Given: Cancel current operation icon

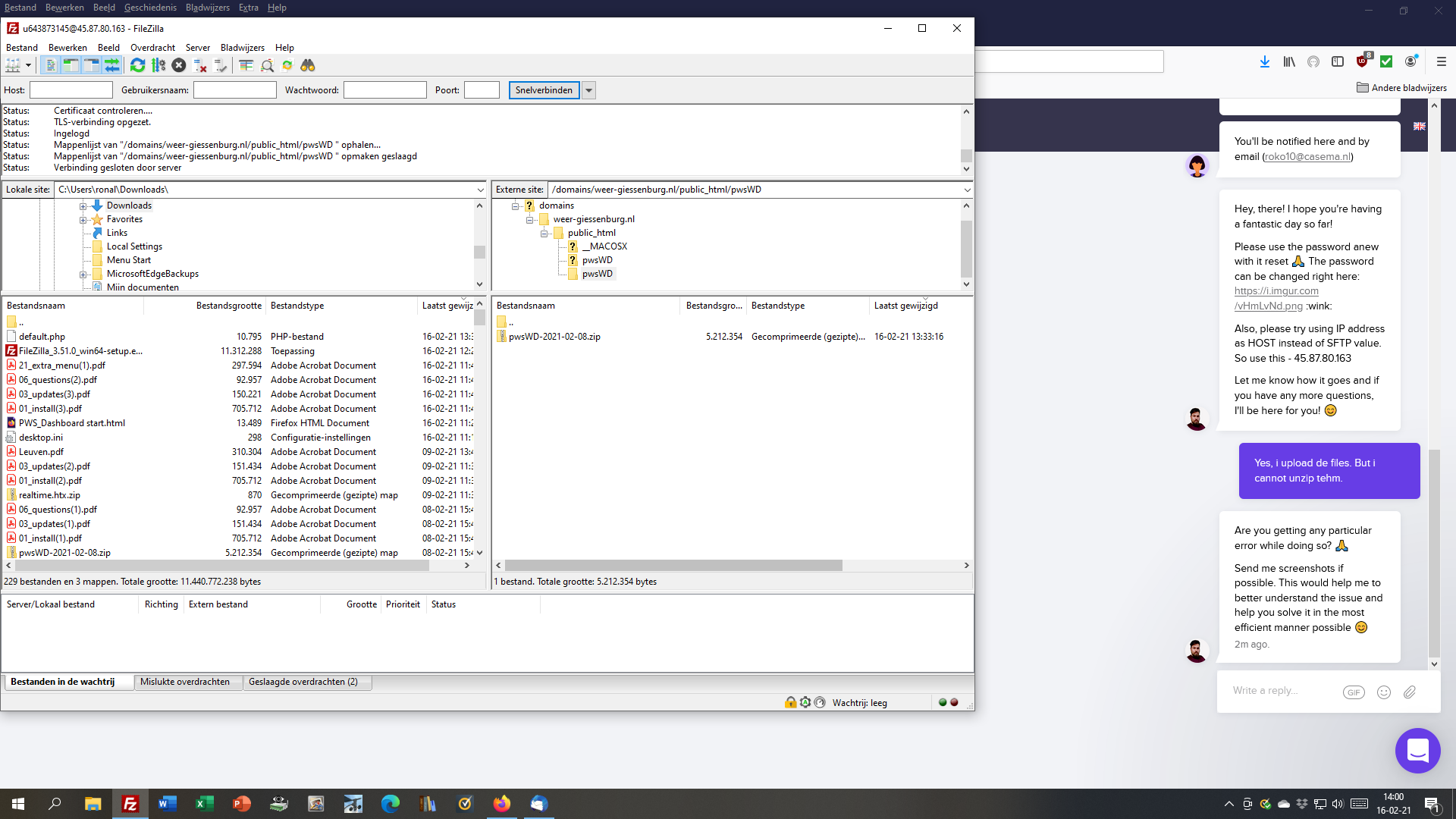Looking at the screenshot, I should [x=178, y=66].
